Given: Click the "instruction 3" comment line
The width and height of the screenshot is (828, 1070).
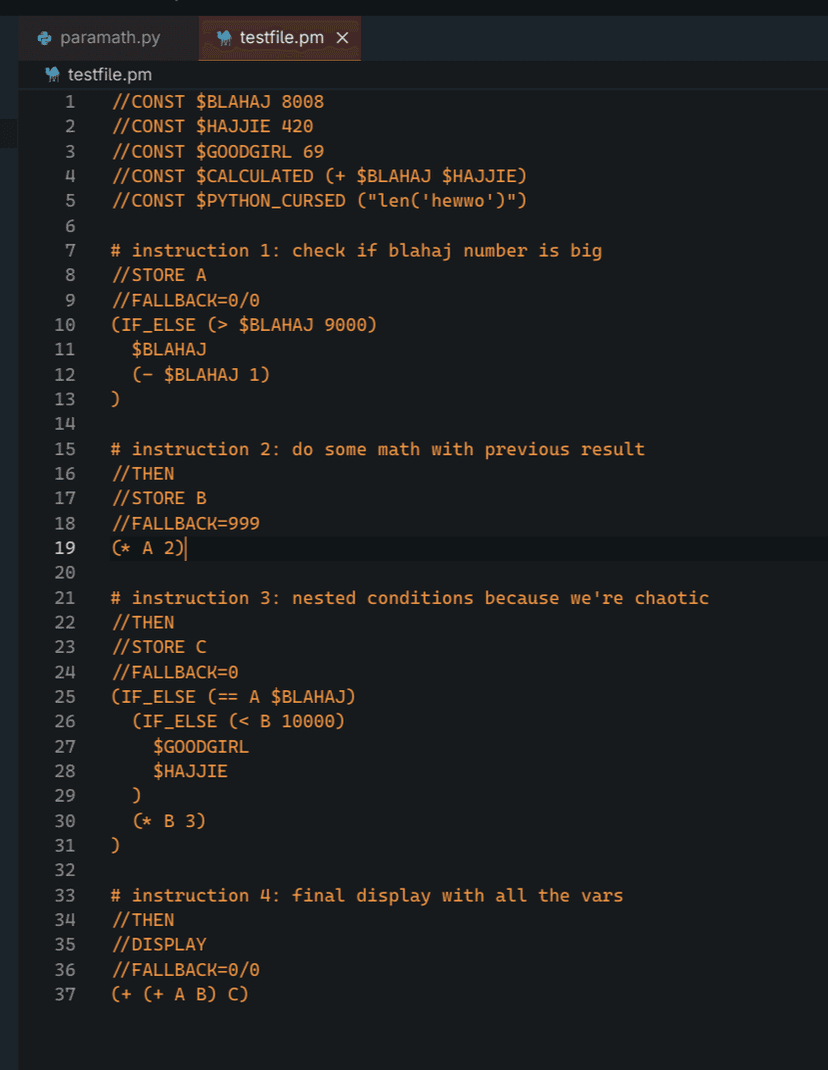Looking at the screenshot, I should [410, 597].
